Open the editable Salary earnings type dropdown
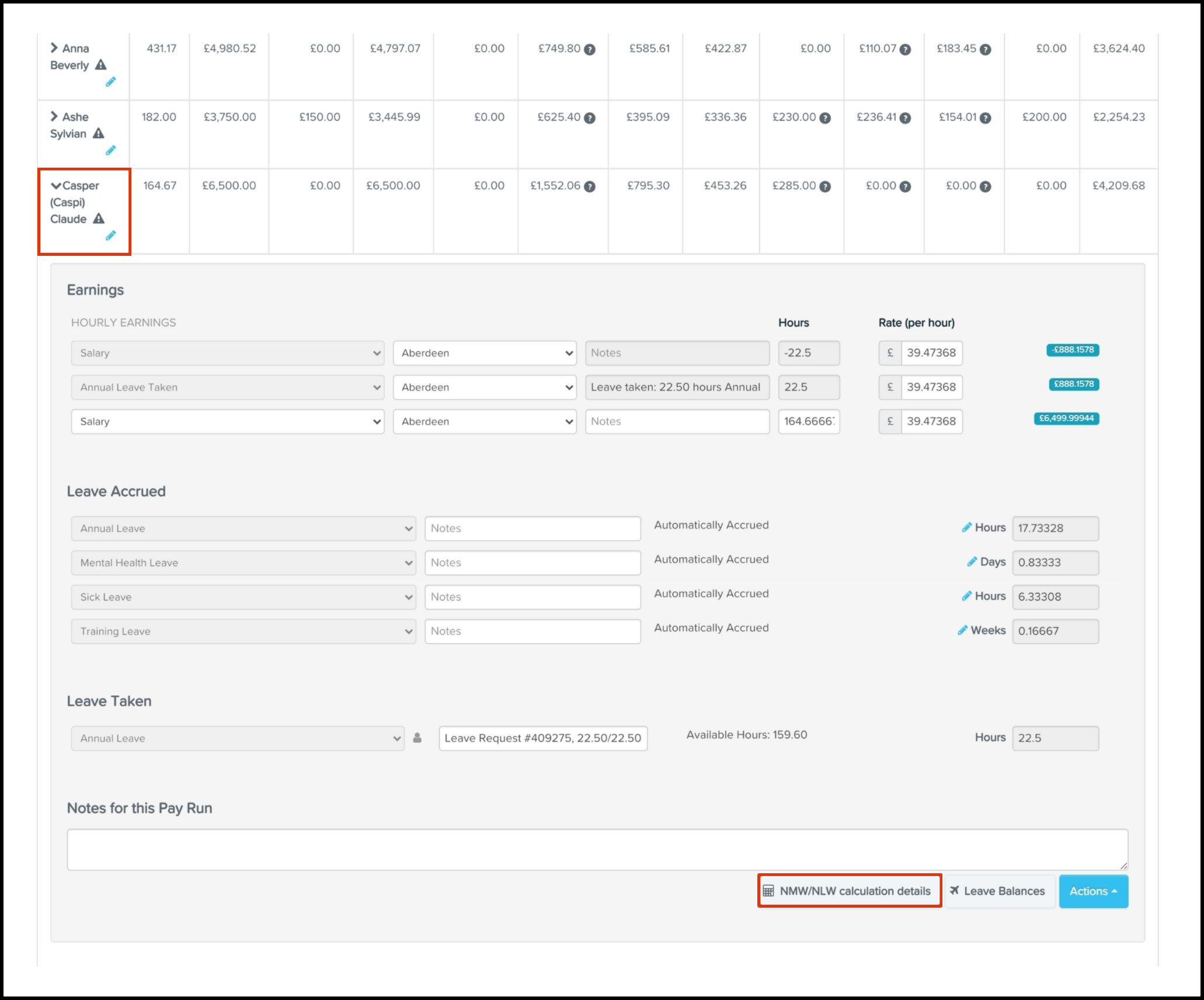This screenshot has width=1204, height=1000. pyautogui.click(x=227, y=421)
